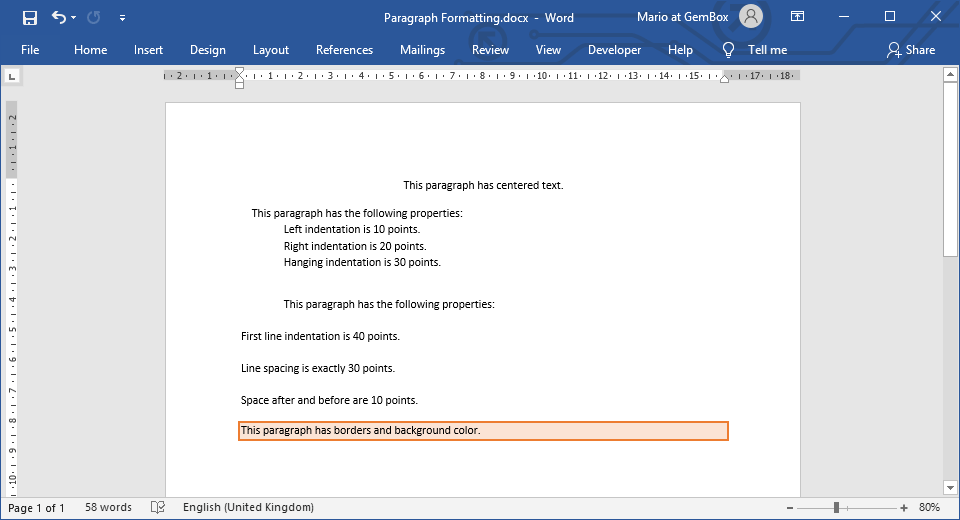This screenshot has height=520, width=960.
Task: Click the Share button
Action: [x=910, y=50]
